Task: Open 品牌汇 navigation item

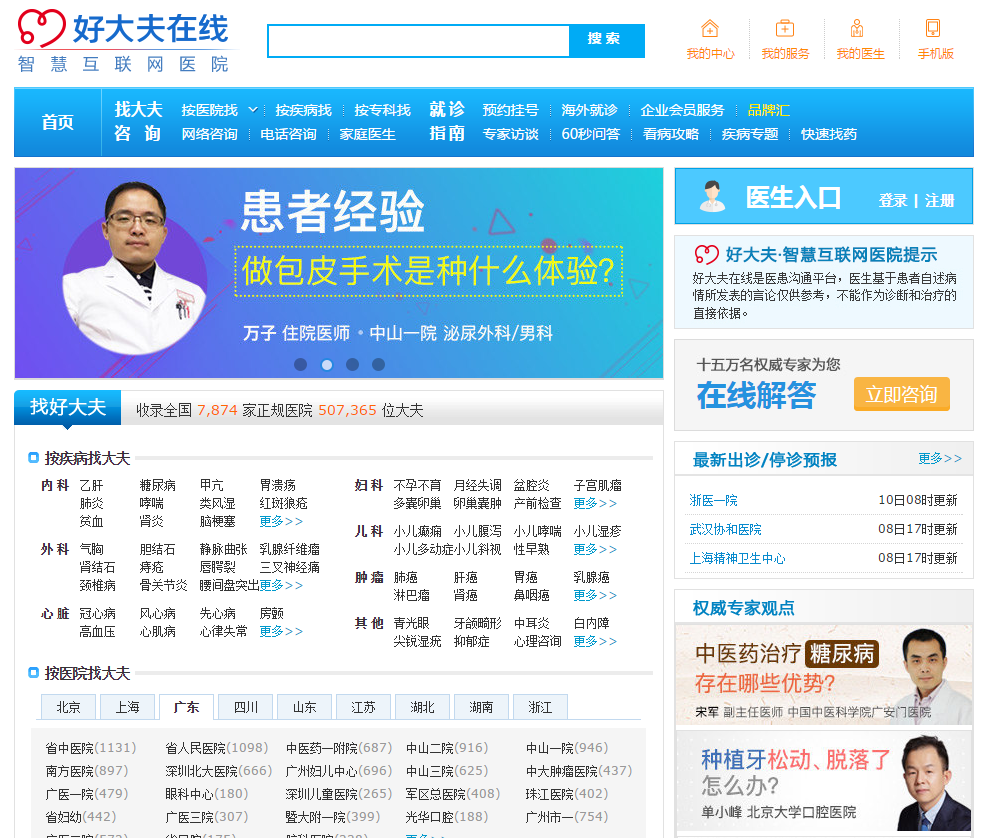Action: (x=769, y=110)
